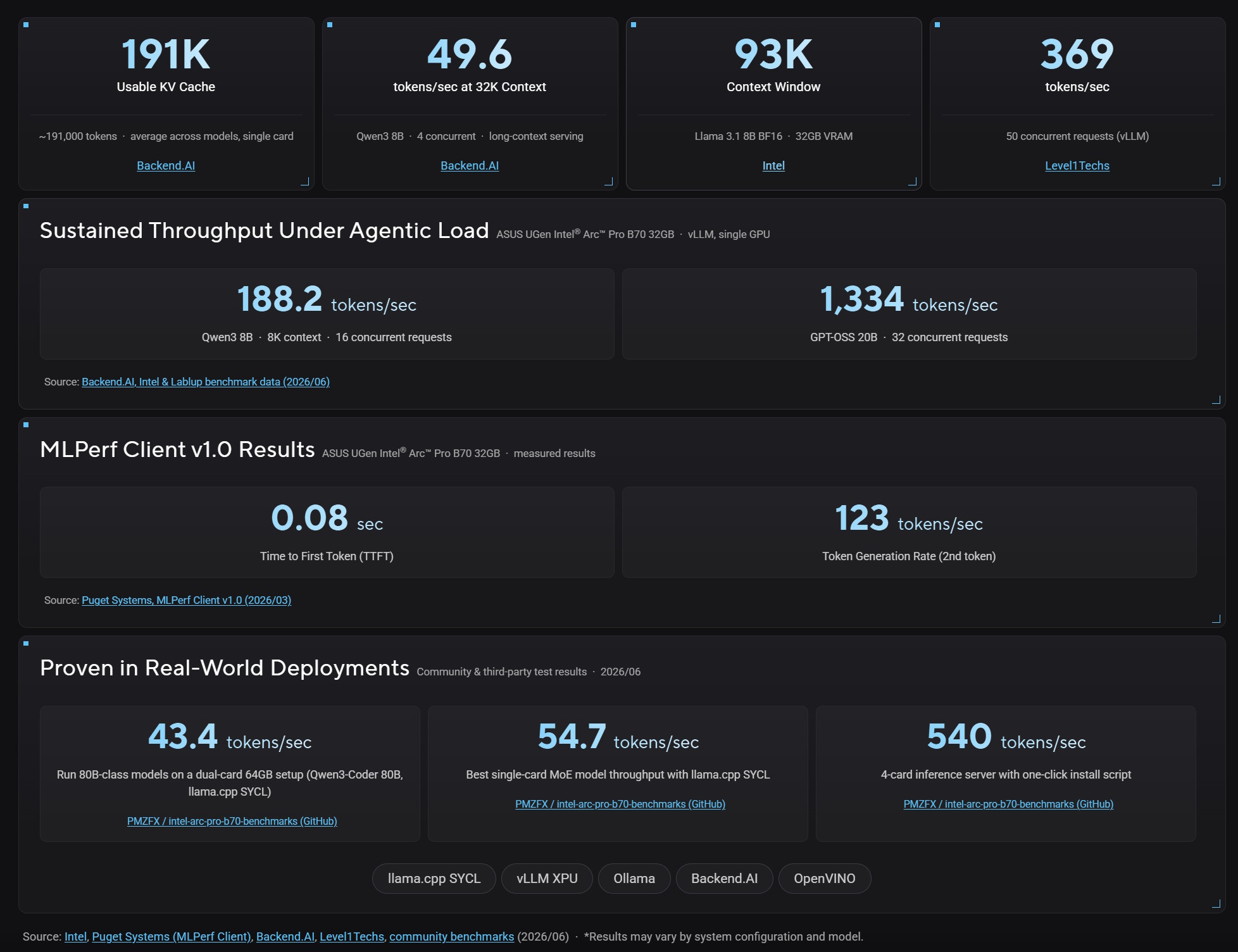Click the '50 concurrent requests (vLLM)' text
Screen dimensions: 1238x952
(1077, 136)
